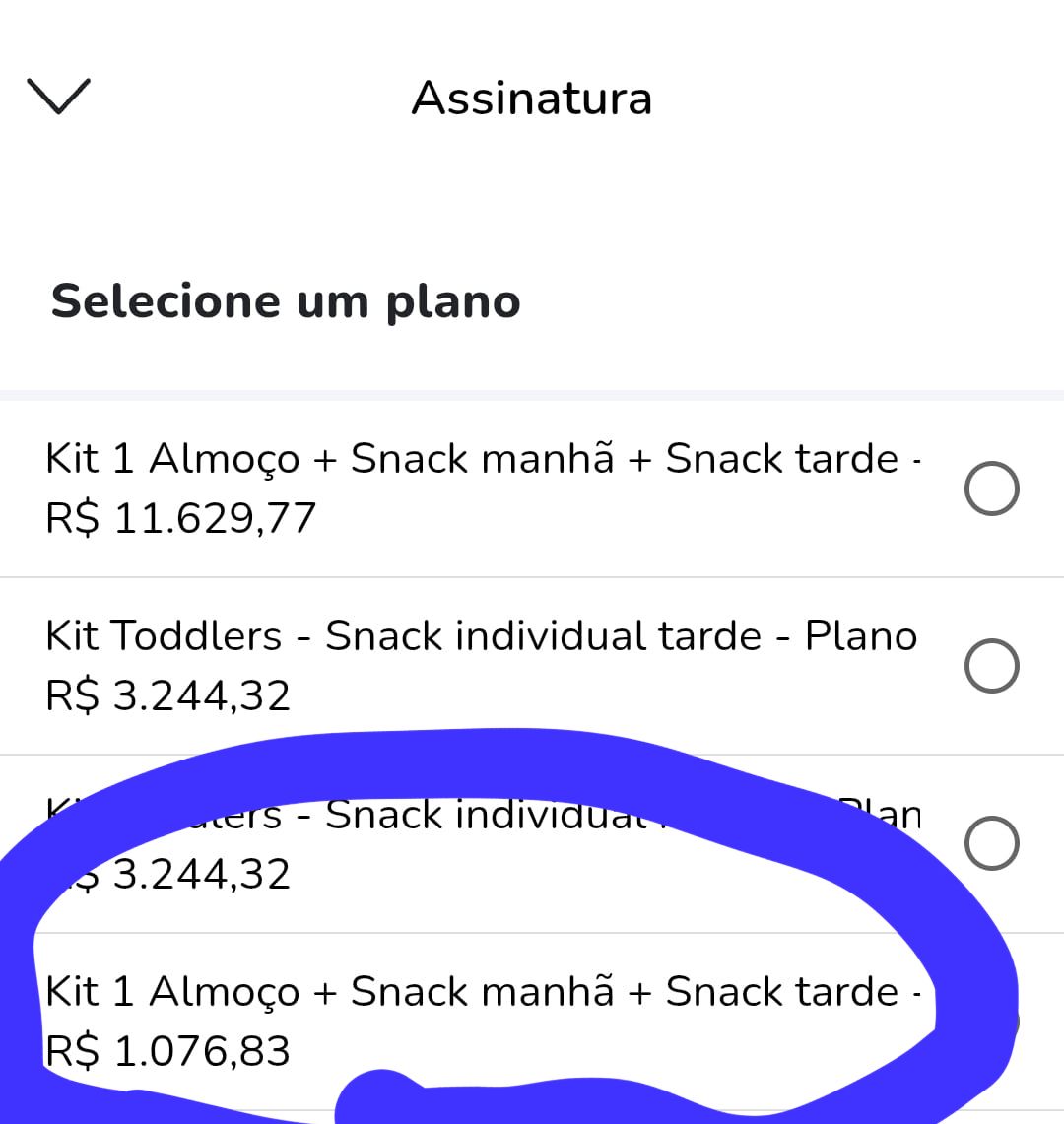This screenshot has height=1124, width=1064.
Task: Tap 'Snack manhã' in the R$ 11.629,77 plan
Action: (483, 459)
